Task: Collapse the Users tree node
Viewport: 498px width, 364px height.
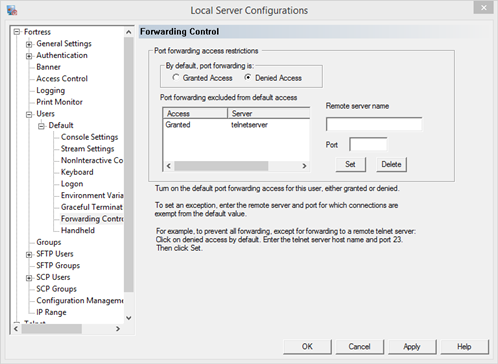Action: coord(29,114)
